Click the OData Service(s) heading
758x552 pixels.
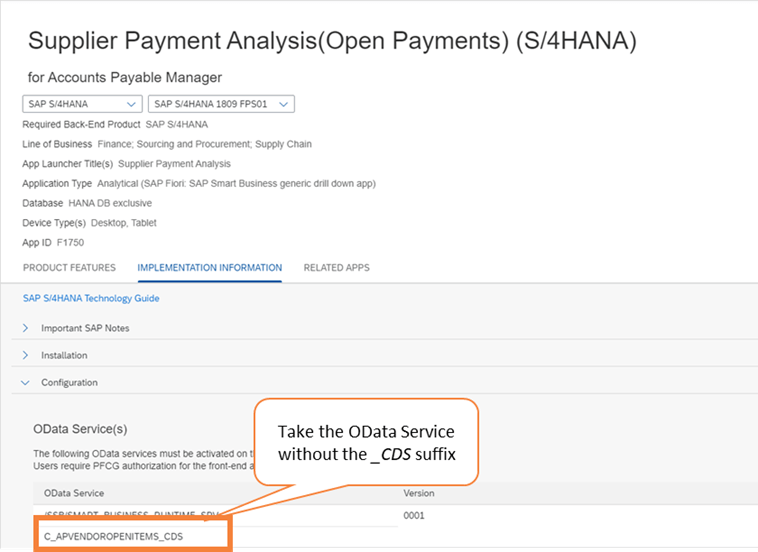pos(80,429)
